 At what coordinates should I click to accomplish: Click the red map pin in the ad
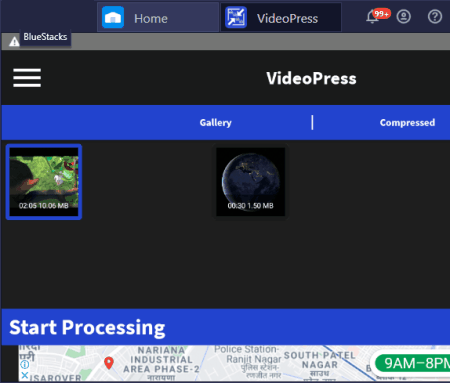coord(109,363)
